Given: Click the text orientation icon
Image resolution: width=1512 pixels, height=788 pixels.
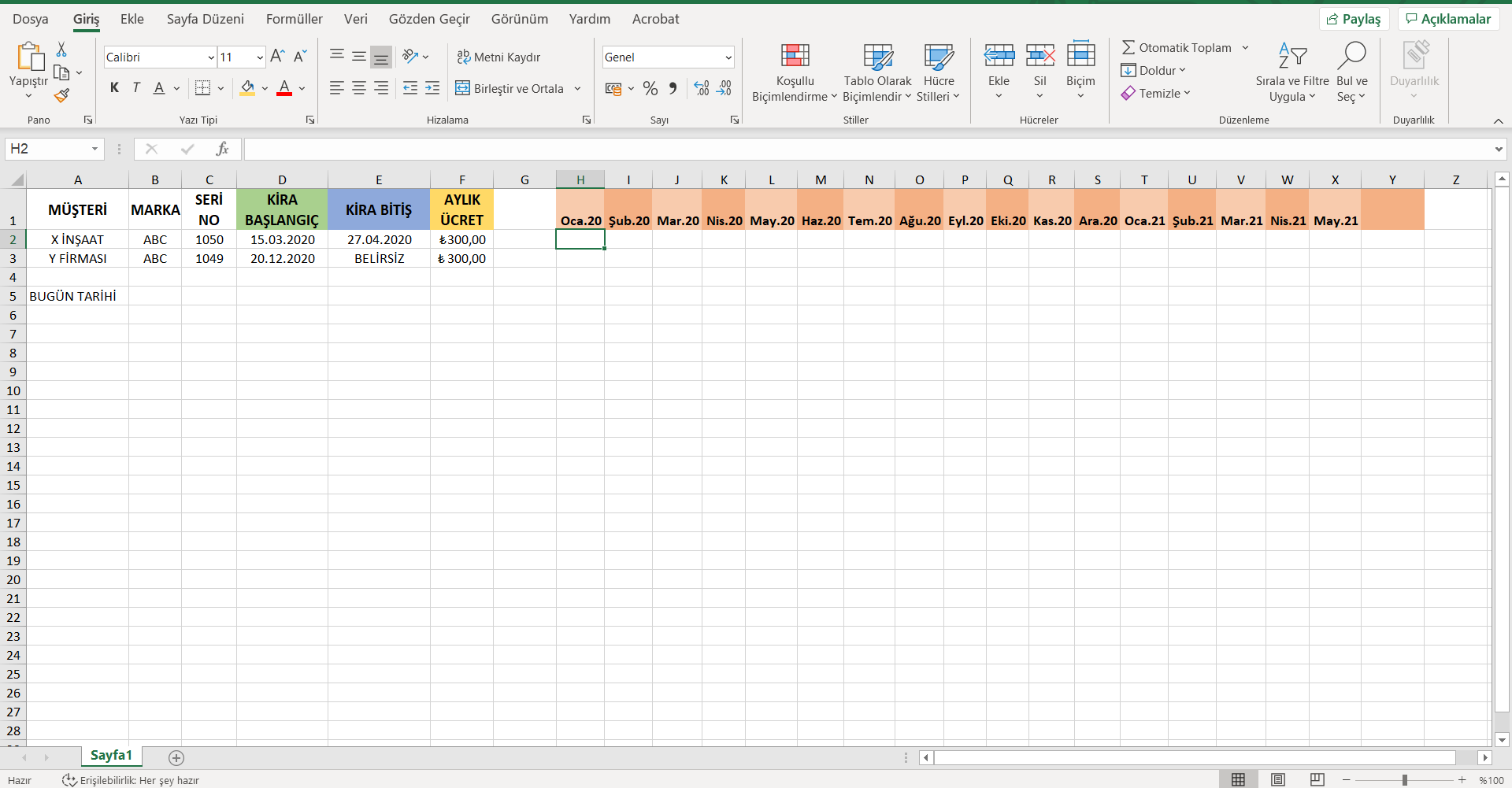Looking at the screenshot, I should 410,57.
